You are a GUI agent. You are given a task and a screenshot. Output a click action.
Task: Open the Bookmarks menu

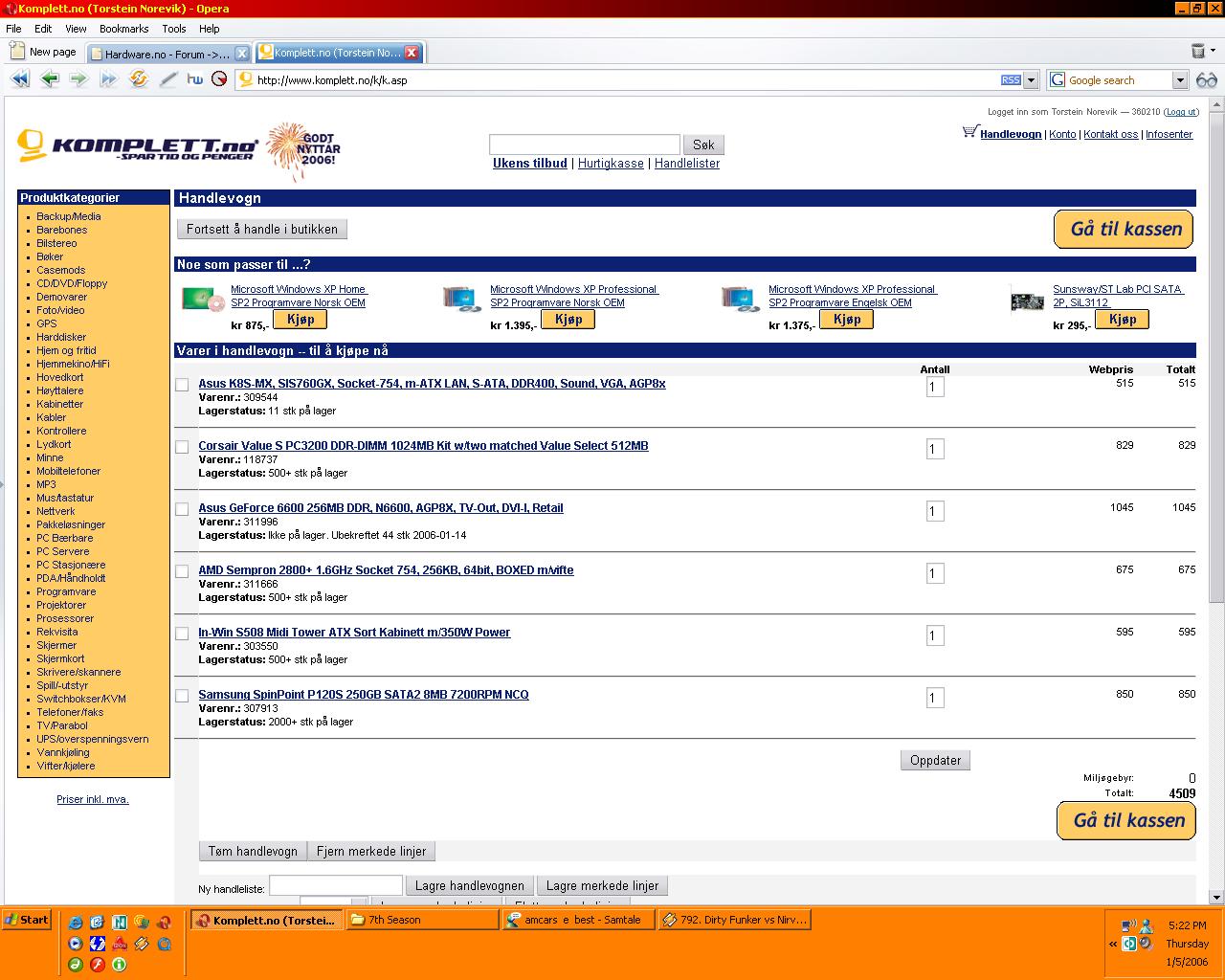click(124, 29)
